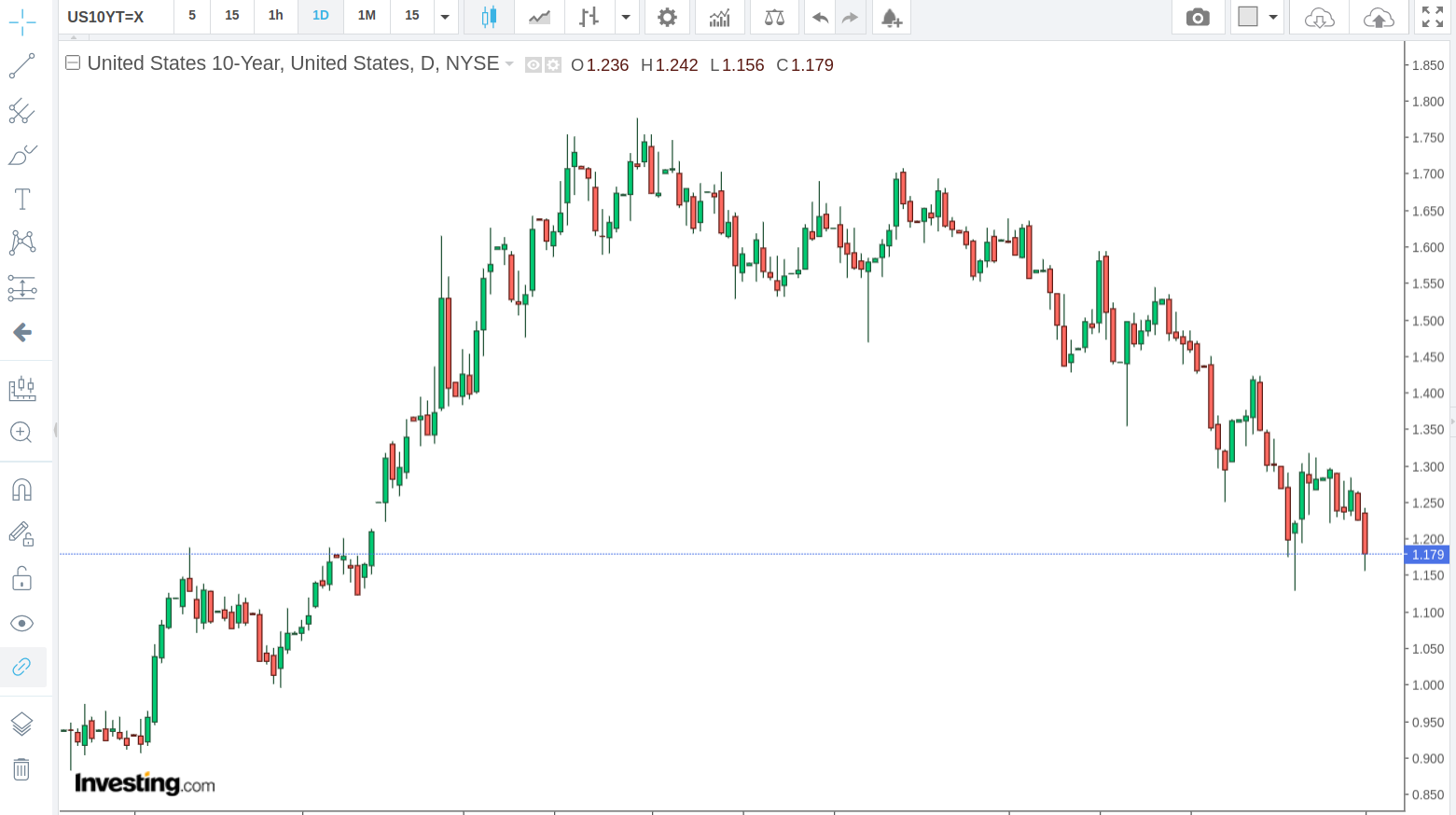Click the open value 1.236
Image resolution: width=1456 pixels, height=815 pixels.
pos(607,64)
